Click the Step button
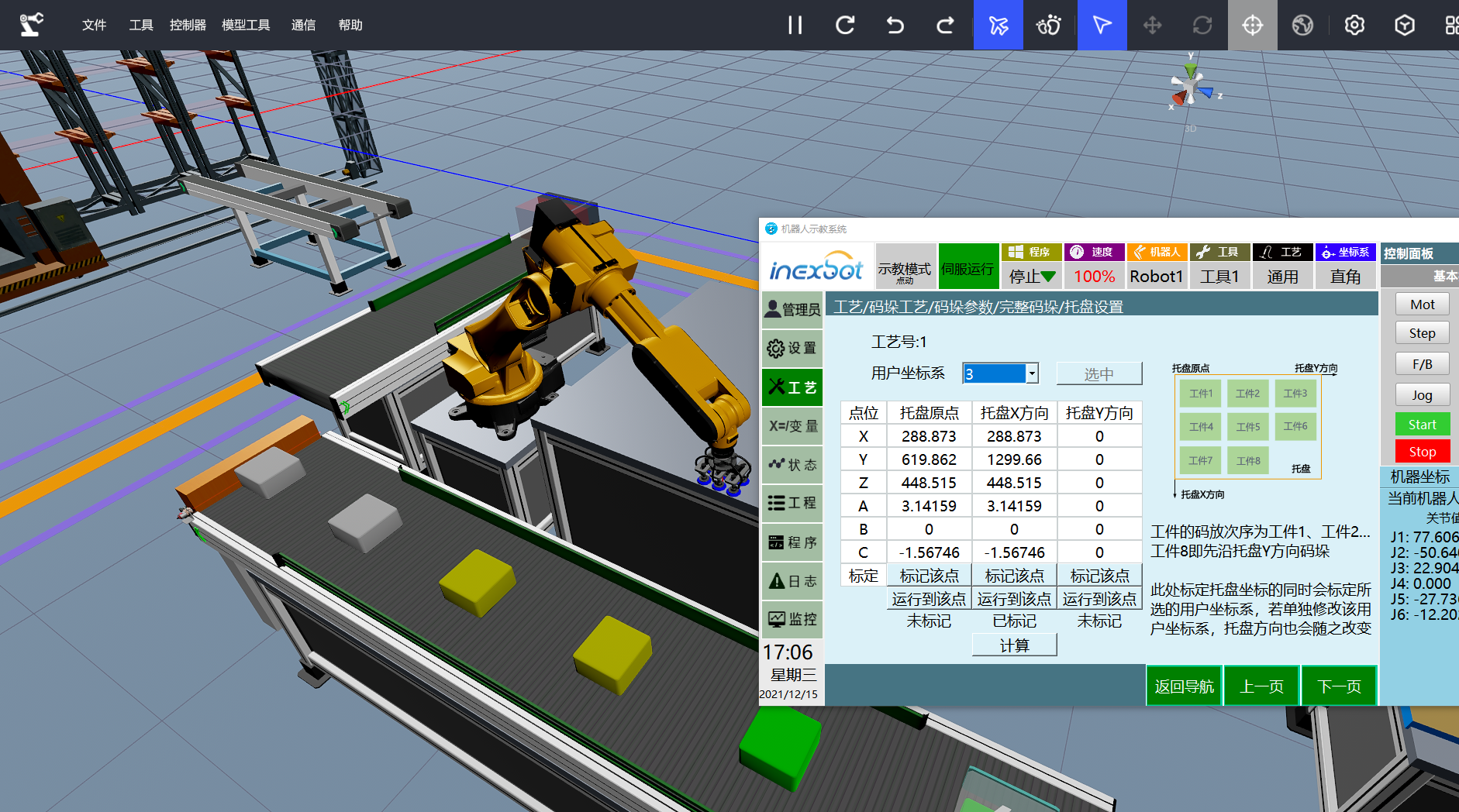 (1422, 333)
